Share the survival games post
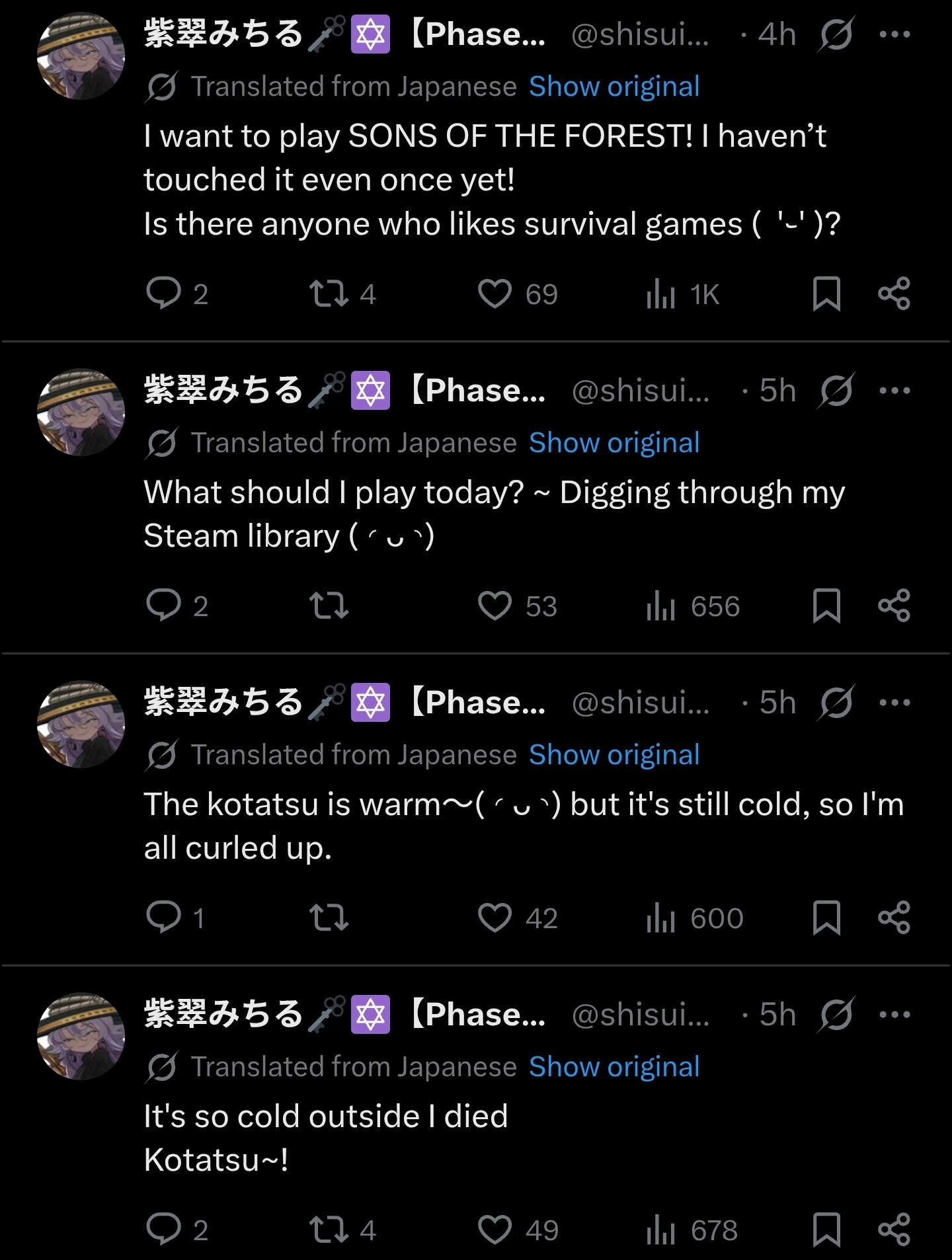The height and width of the screenshot is (1260, 952). pos(894,294)
